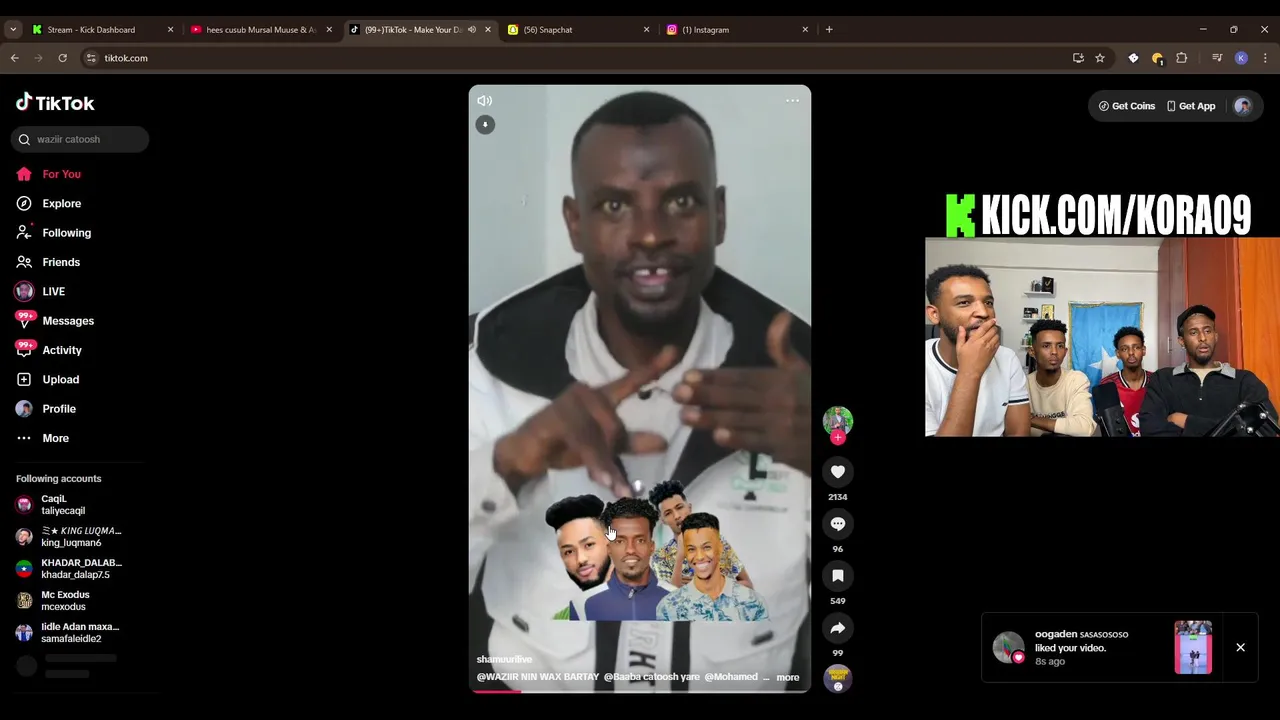Open Chrome's three-dot menu
The height and width of the screenshot is (720, 1280).
pos(1265,58)
